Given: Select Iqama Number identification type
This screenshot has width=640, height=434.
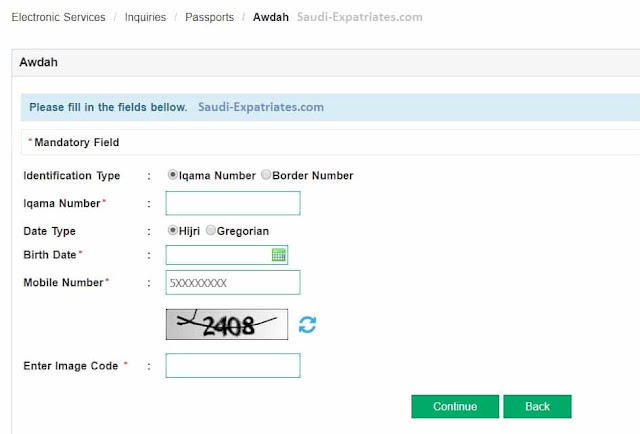Looking at the screenshot, I should pyautogui.click(x=173, y=175).
